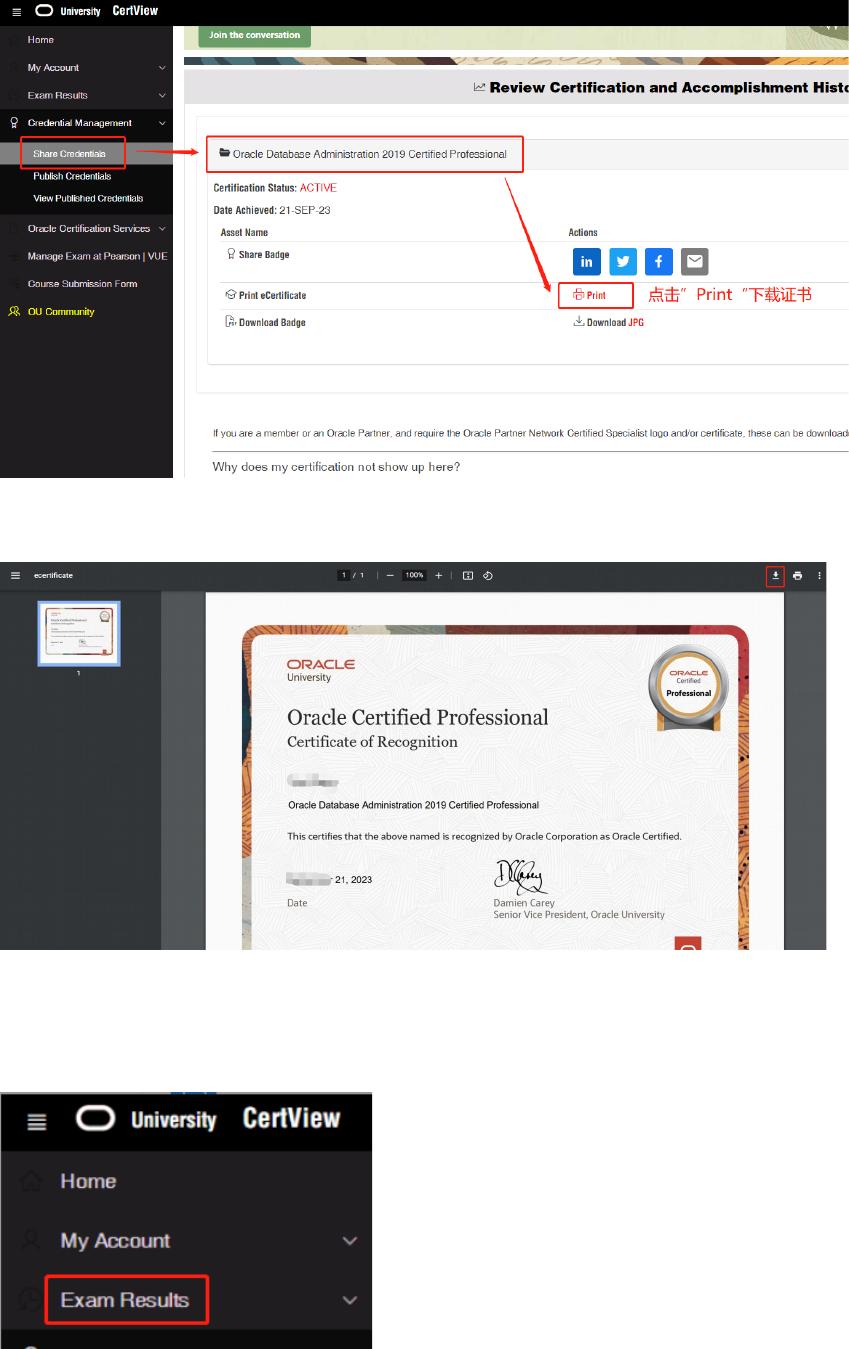849x1349 pixels.
Task: Click the Oracle logo in the full CertView page header
Action: coord(45,12)
